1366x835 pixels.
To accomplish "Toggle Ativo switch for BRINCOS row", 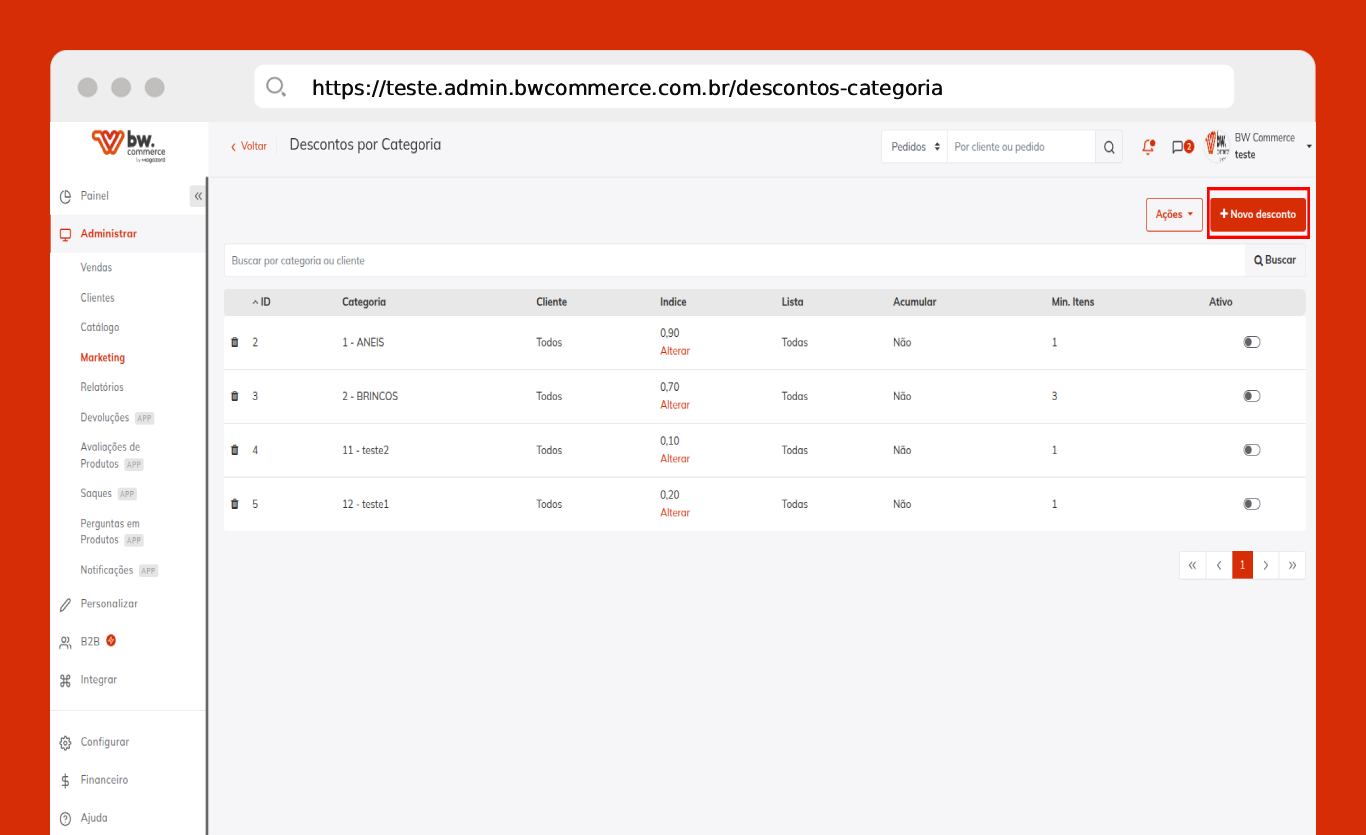I will (x=1251, y=396).
